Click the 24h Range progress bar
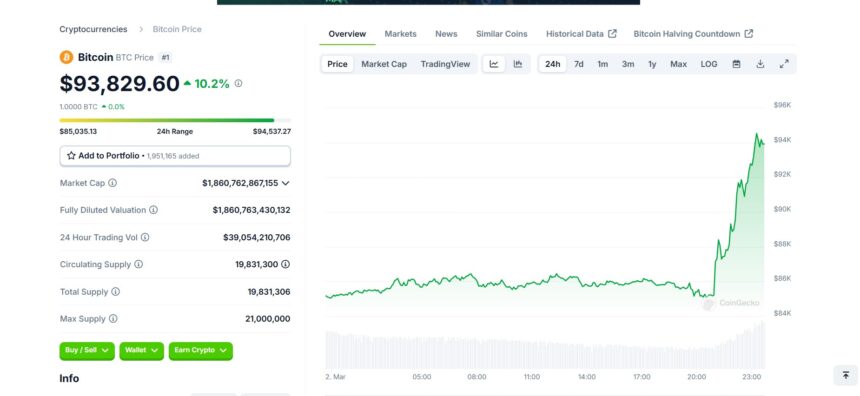This screenshot has width=860, height=396. pos(175,120)
